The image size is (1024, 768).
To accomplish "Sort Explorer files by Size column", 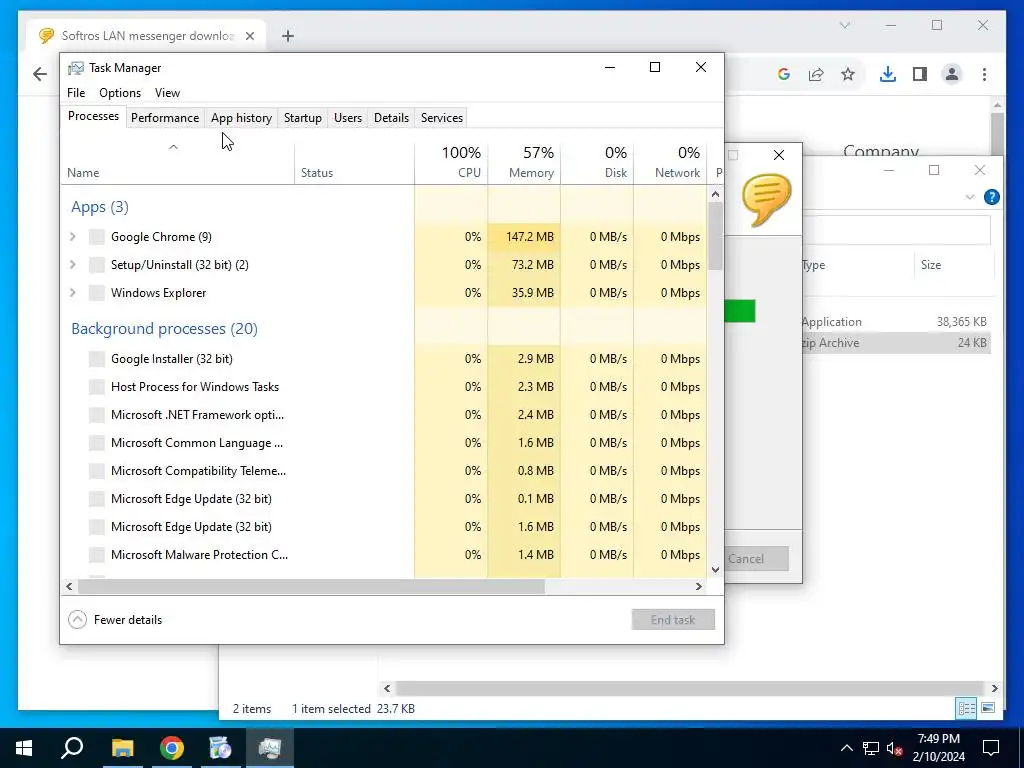I will (953, 265).
